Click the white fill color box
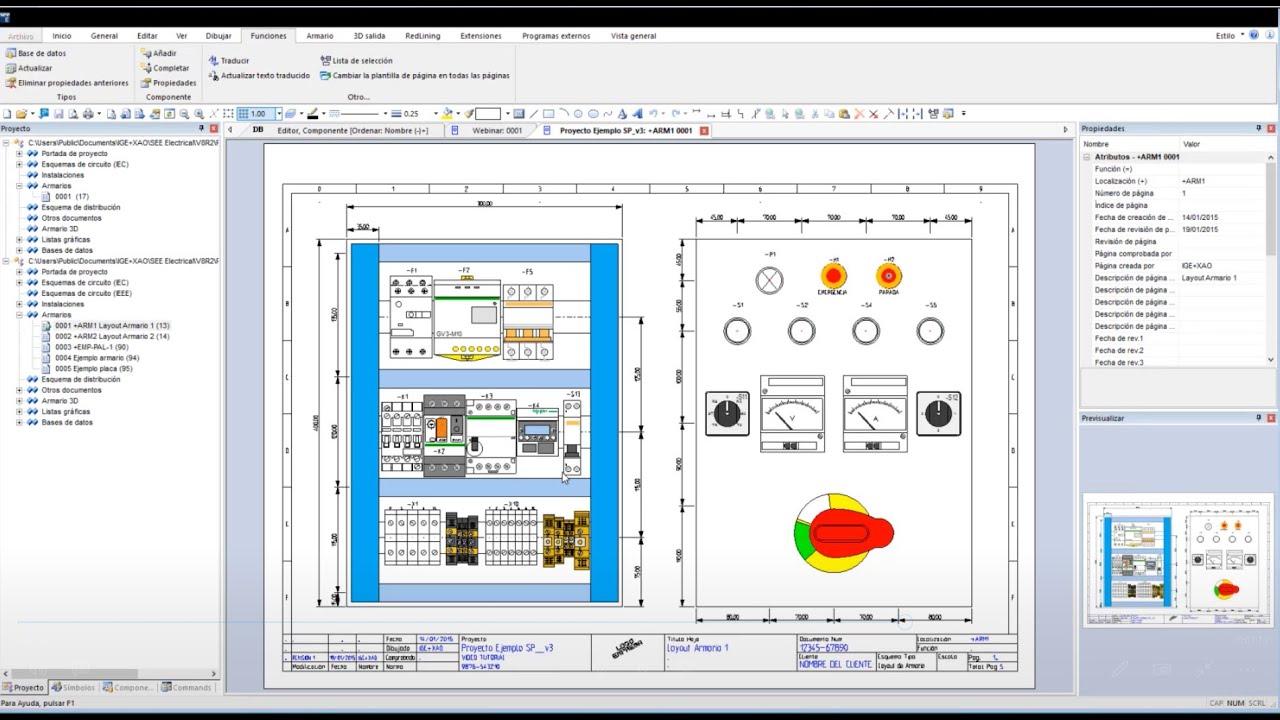 [x=488, y=114]
